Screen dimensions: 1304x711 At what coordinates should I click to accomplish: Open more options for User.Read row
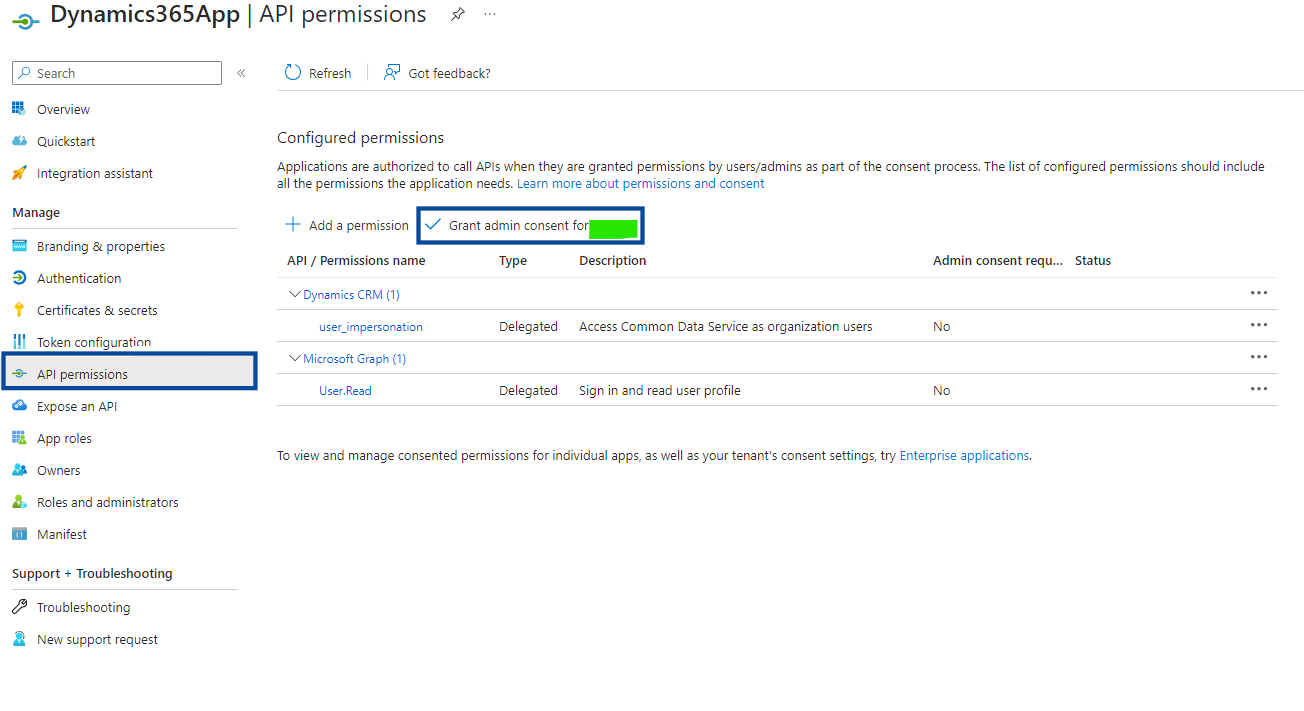(x=1259, y=389)
